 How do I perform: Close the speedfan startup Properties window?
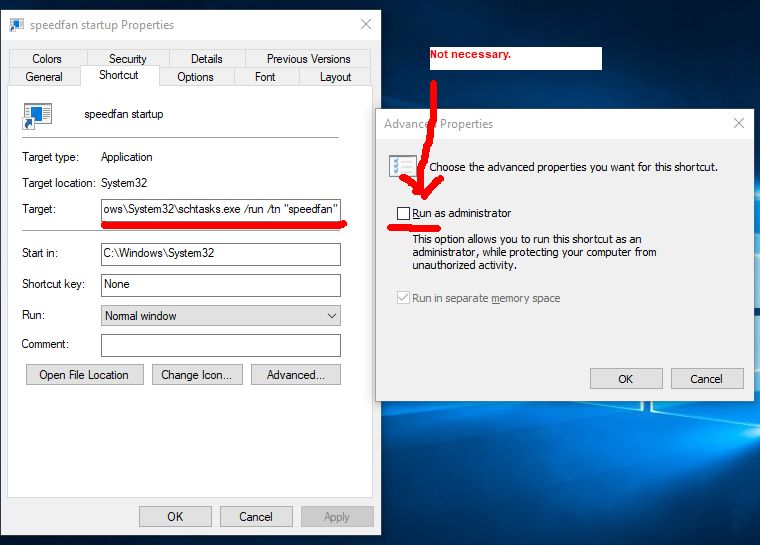pyautogui.click(x=366, y=24)
